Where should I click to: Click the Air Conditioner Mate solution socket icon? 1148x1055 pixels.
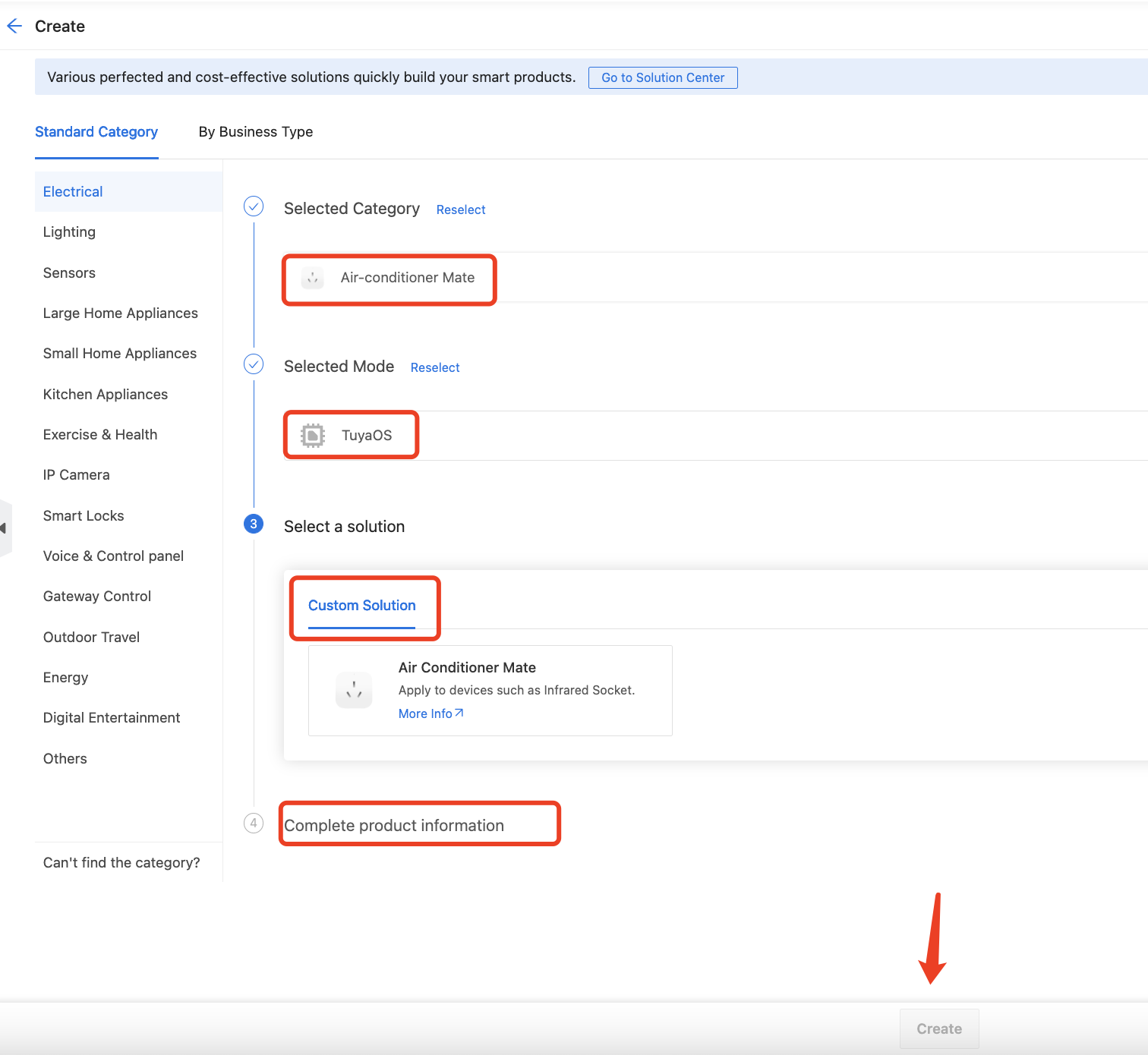[354, 690]
